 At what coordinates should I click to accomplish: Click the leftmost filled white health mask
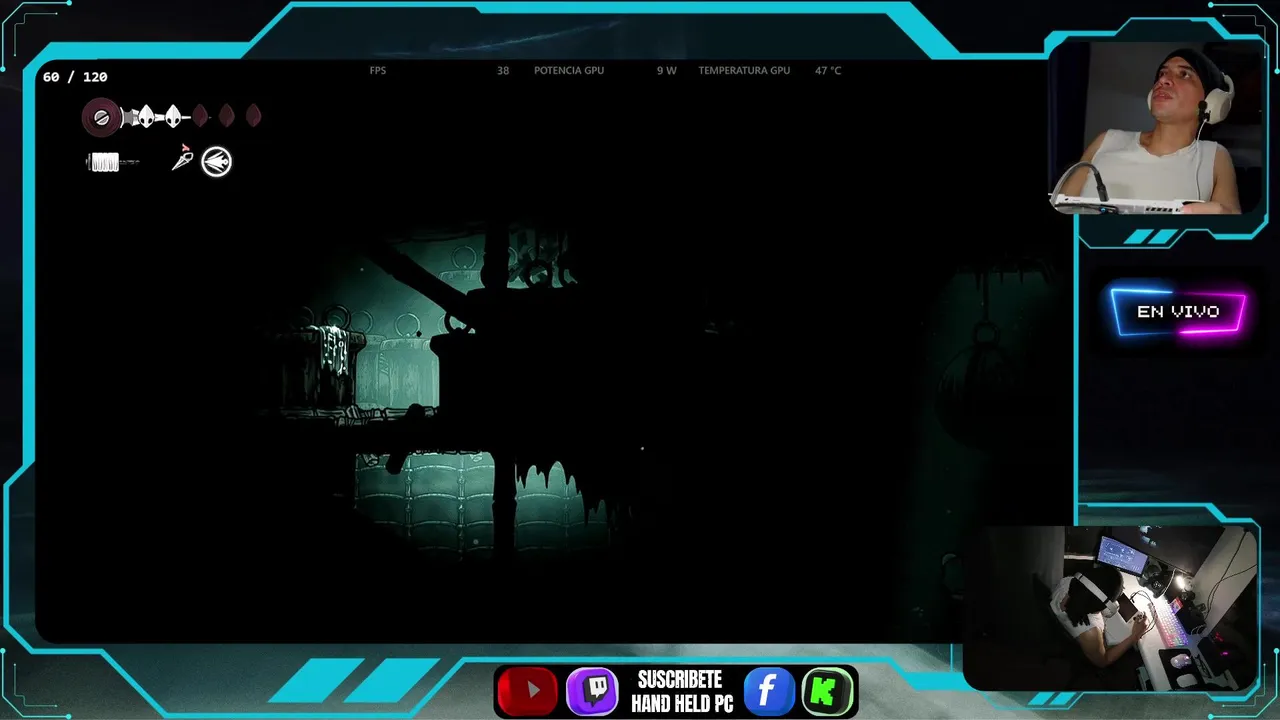(x=146, y=117)
